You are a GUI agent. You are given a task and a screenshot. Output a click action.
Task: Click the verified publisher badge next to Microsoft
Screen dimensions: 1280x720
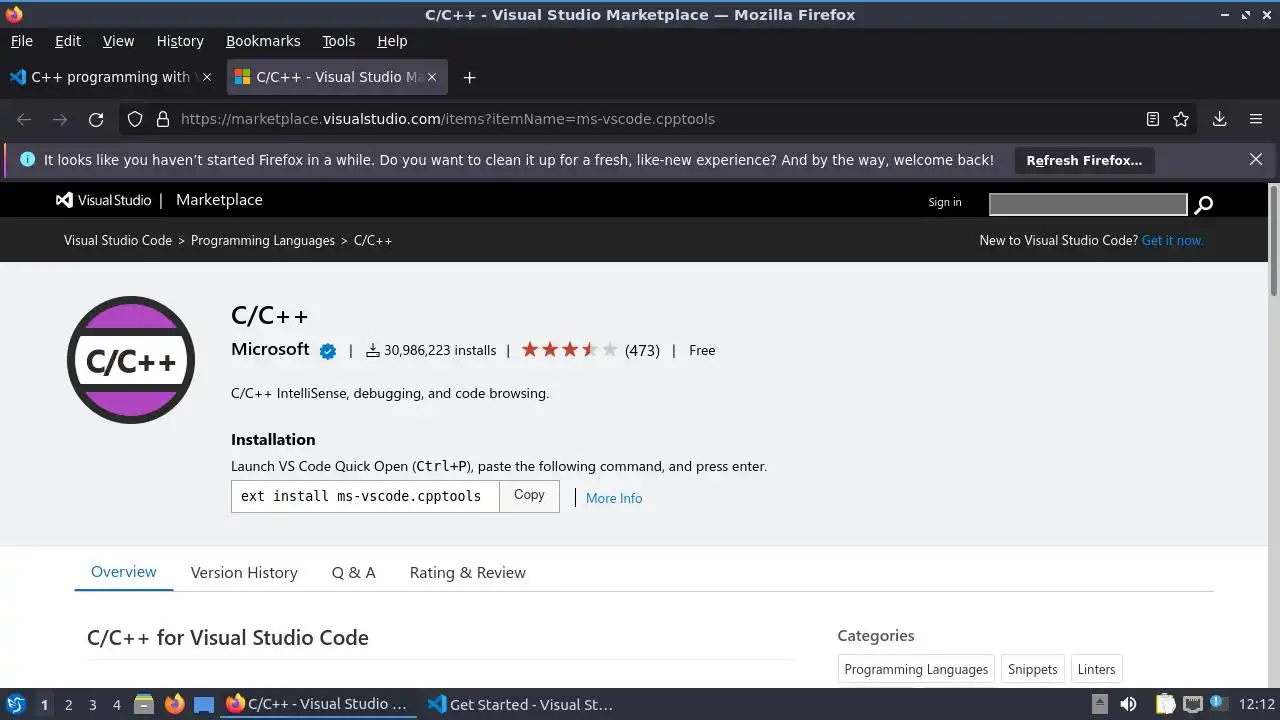coord(327,351)
